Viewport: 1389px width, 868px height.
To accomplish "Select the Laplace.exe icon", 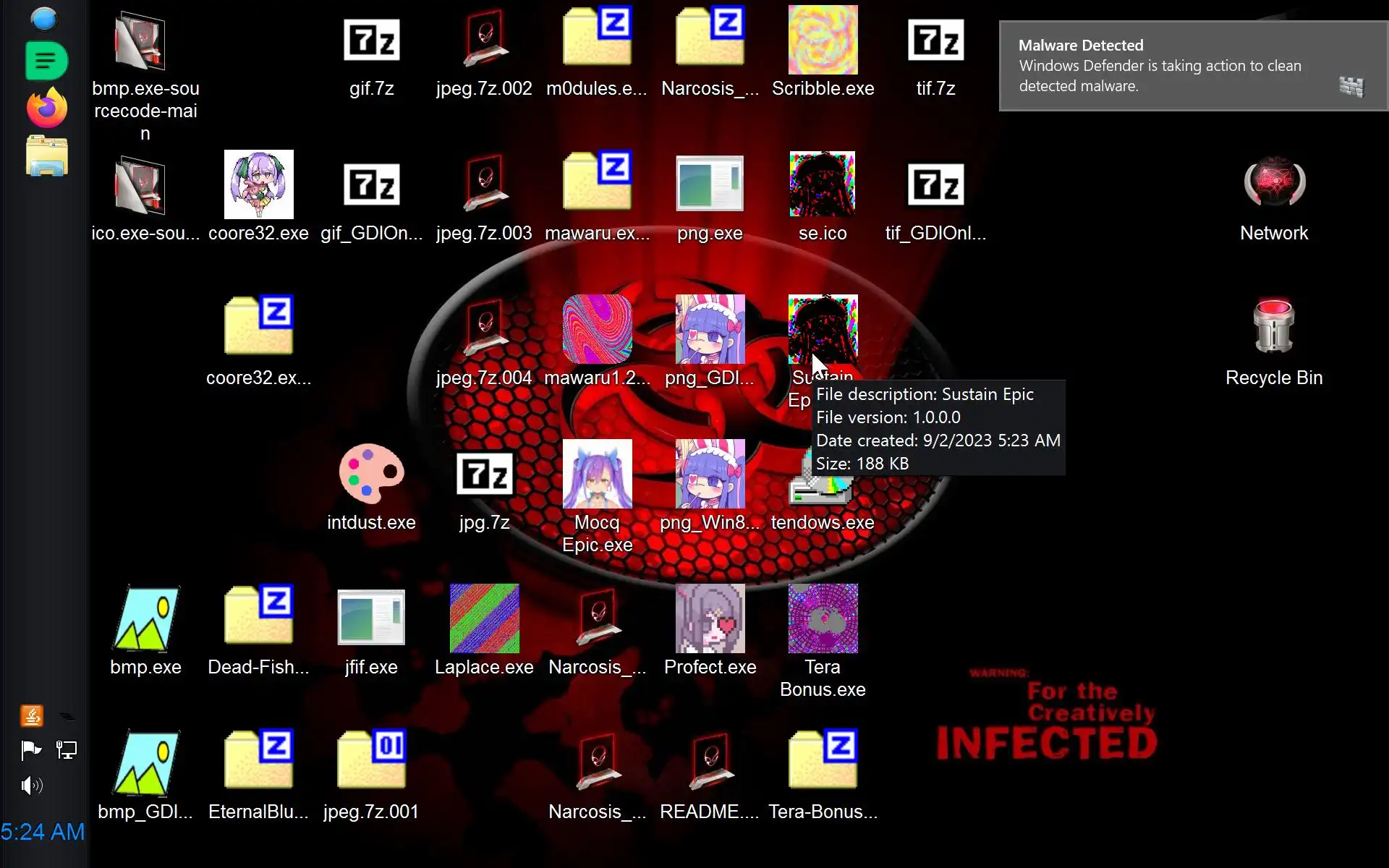I will click(484, 618).
